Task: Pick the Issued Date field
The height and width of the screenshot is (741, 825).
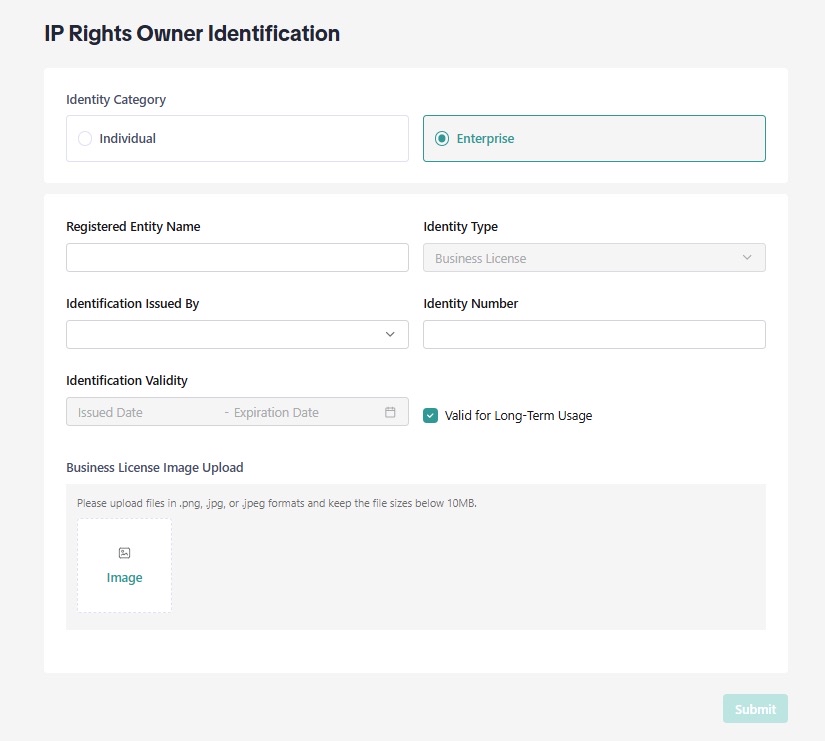Action: pyautogui.click(x=130, y=412)
